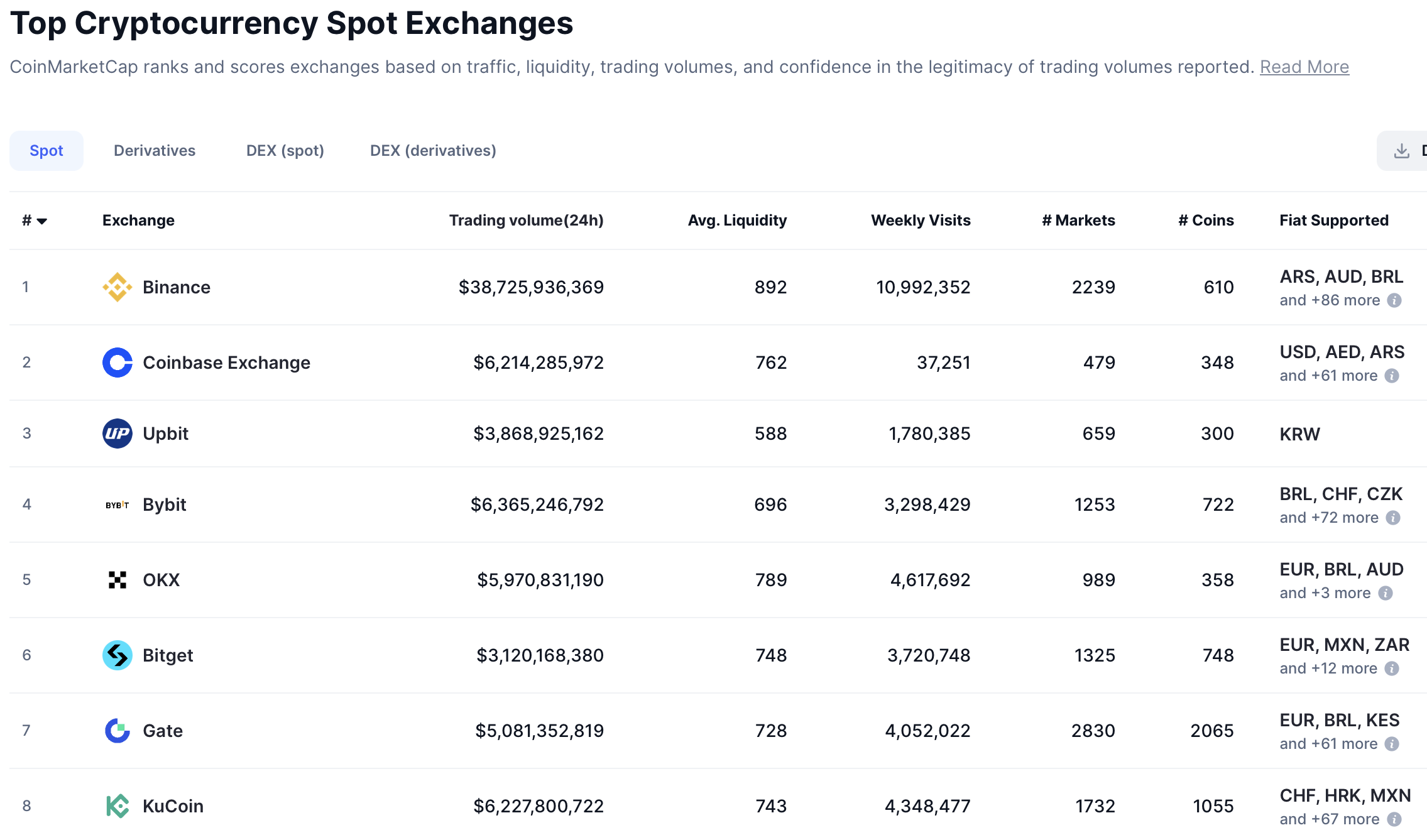Viewport: 1427px width, 840px height.
Task: Click the OKX logo icon
Action: 117,579
